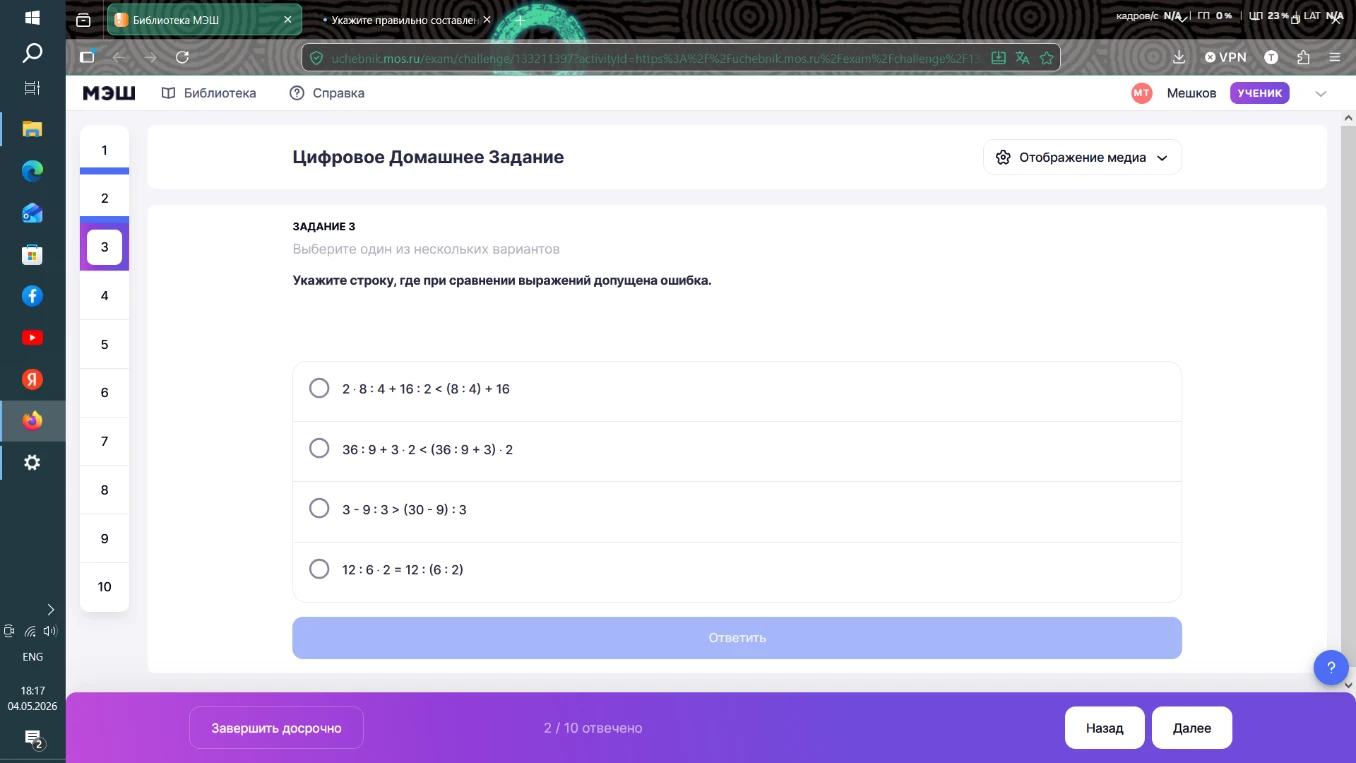1356x763 pixels.
Task: Expand Отображение медиа dropdown
Action: (x=1082, y=157)
